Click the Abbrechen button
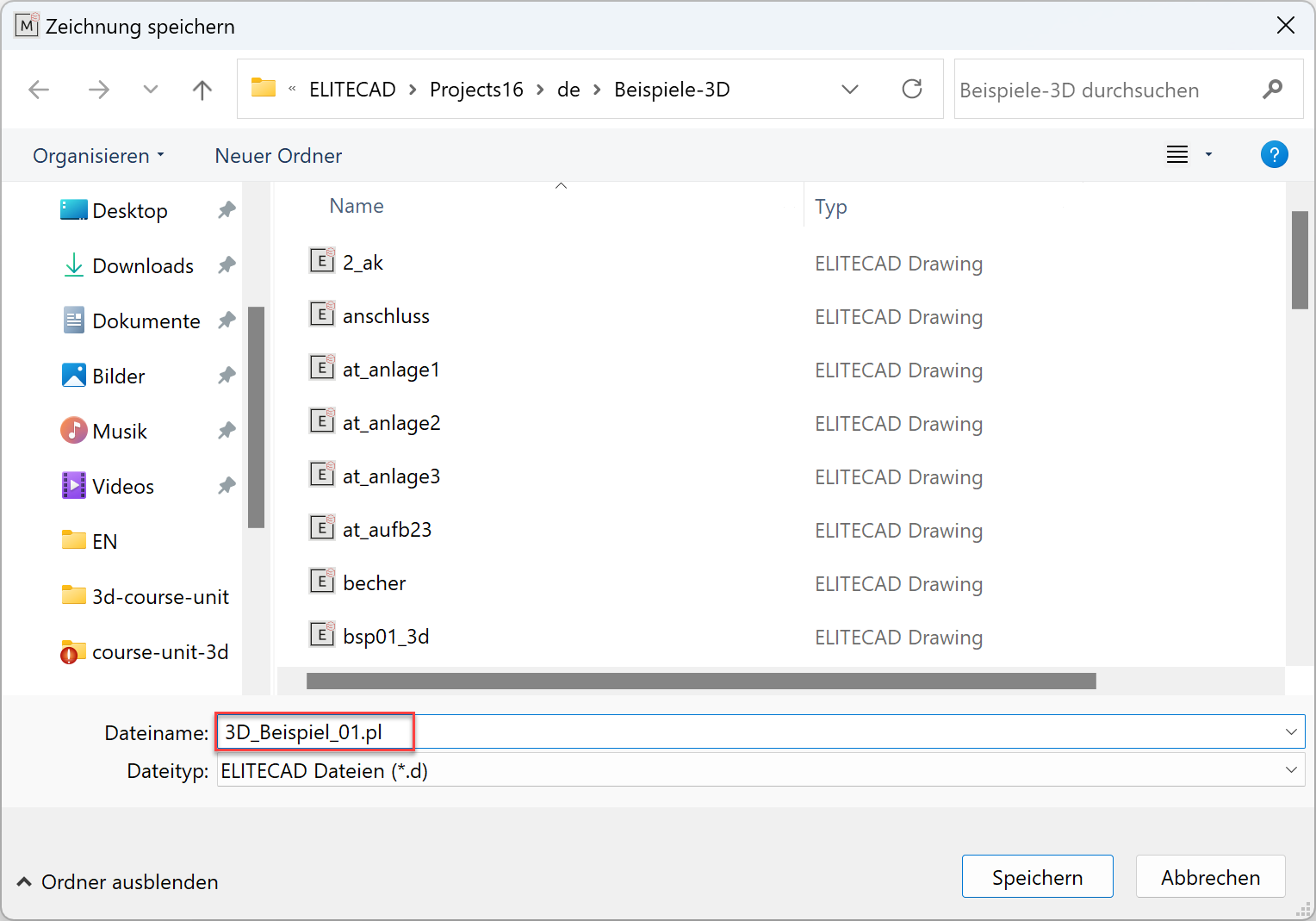The width and height of the screenshot is (1316, 921). [x=1210, y=877]
